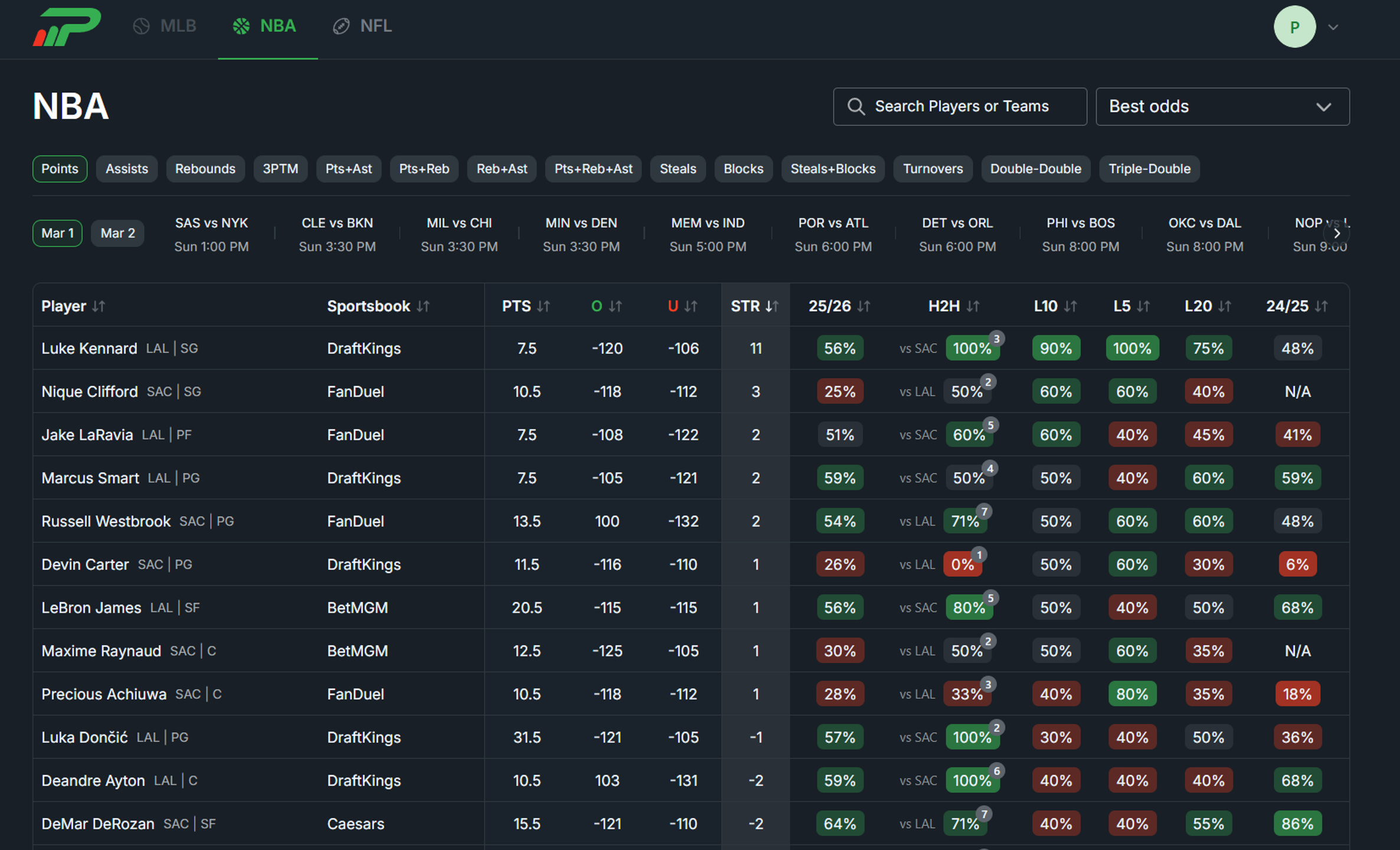Select the Points stat filter
The width and height of the screenshot is (1400, 850).
tap(60, 169)
